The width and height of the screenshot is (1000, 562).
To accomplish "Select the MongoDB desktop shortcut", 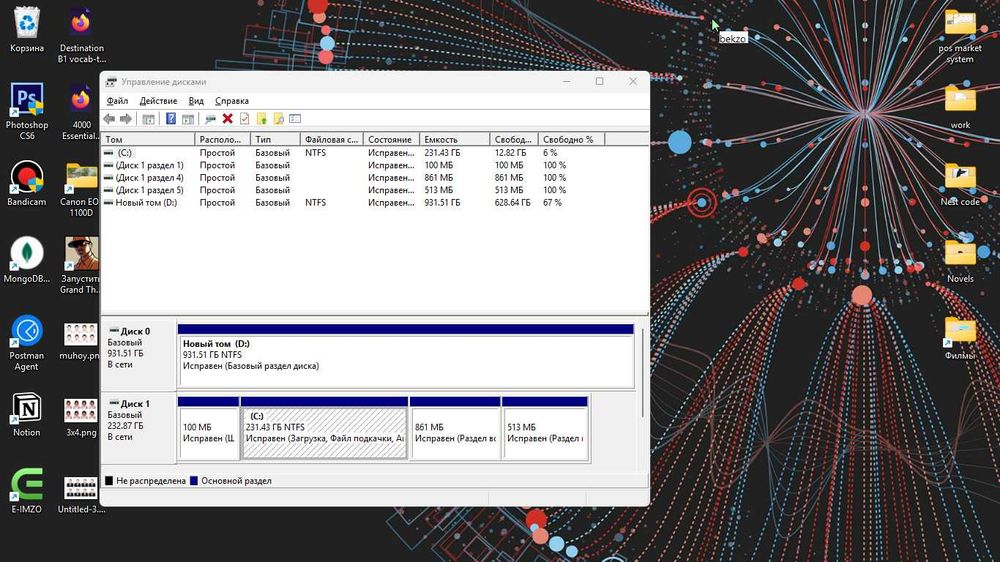I will (27, 260).
